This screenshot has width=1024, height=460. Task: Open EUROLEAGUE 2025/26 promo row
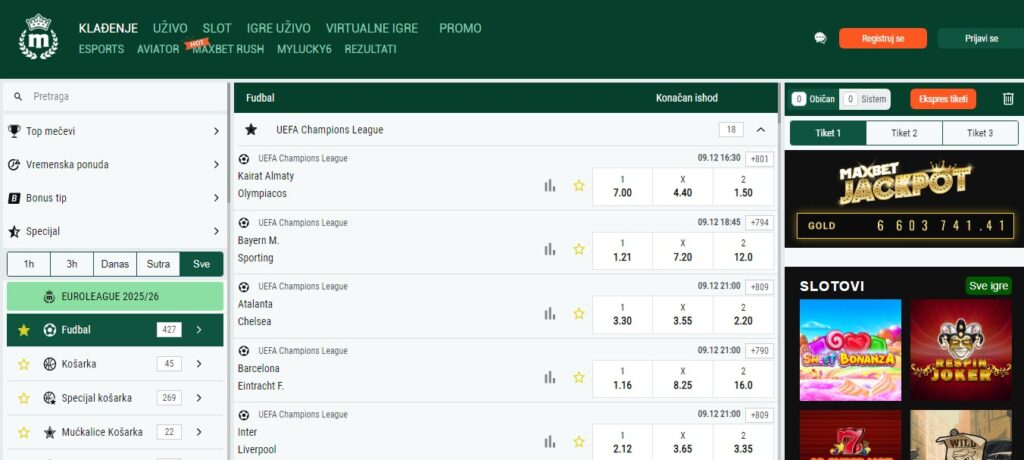click(115, 297)
